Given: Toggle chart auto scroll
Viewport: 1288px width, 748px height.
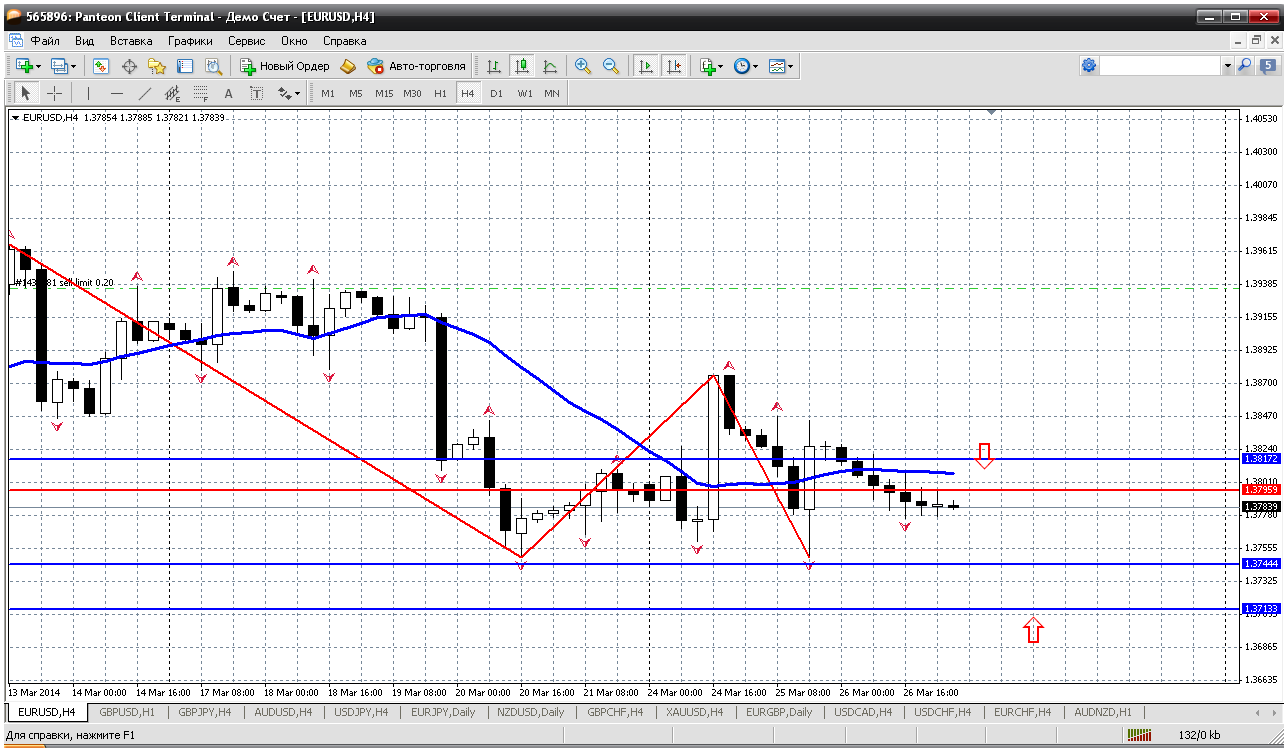Looking at the screenshot, I should (646, 66).
